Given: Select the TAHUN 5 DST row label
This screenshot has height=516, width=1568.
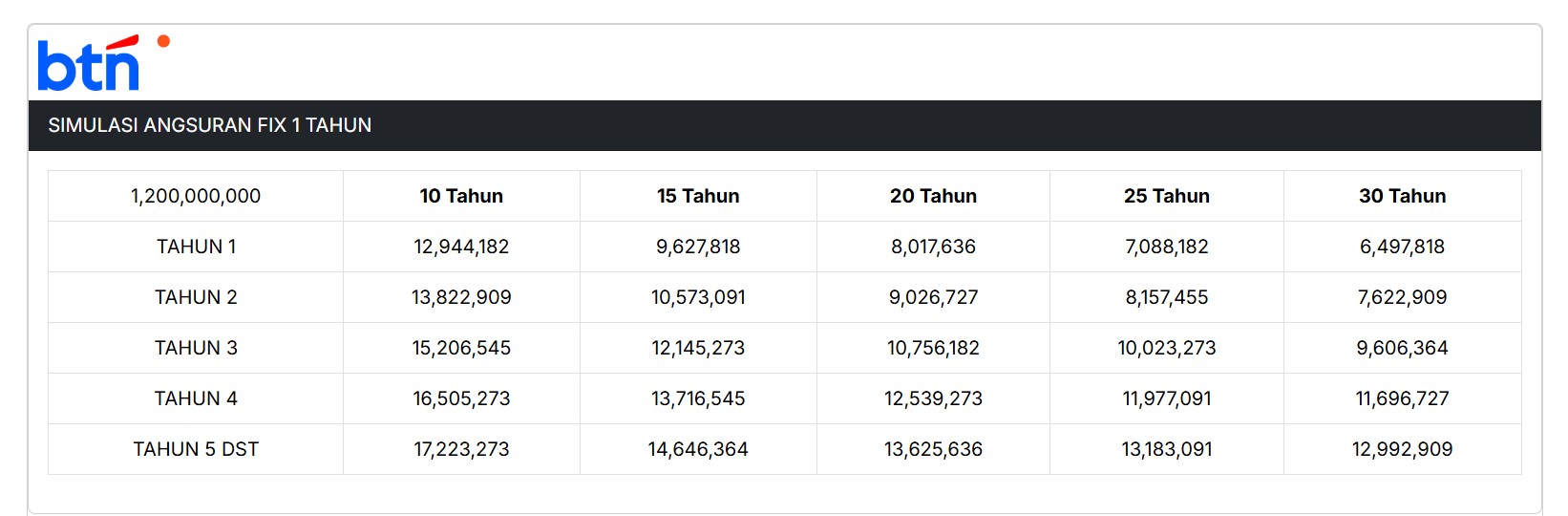Looking at the screenshot, I should pos(196,449).
